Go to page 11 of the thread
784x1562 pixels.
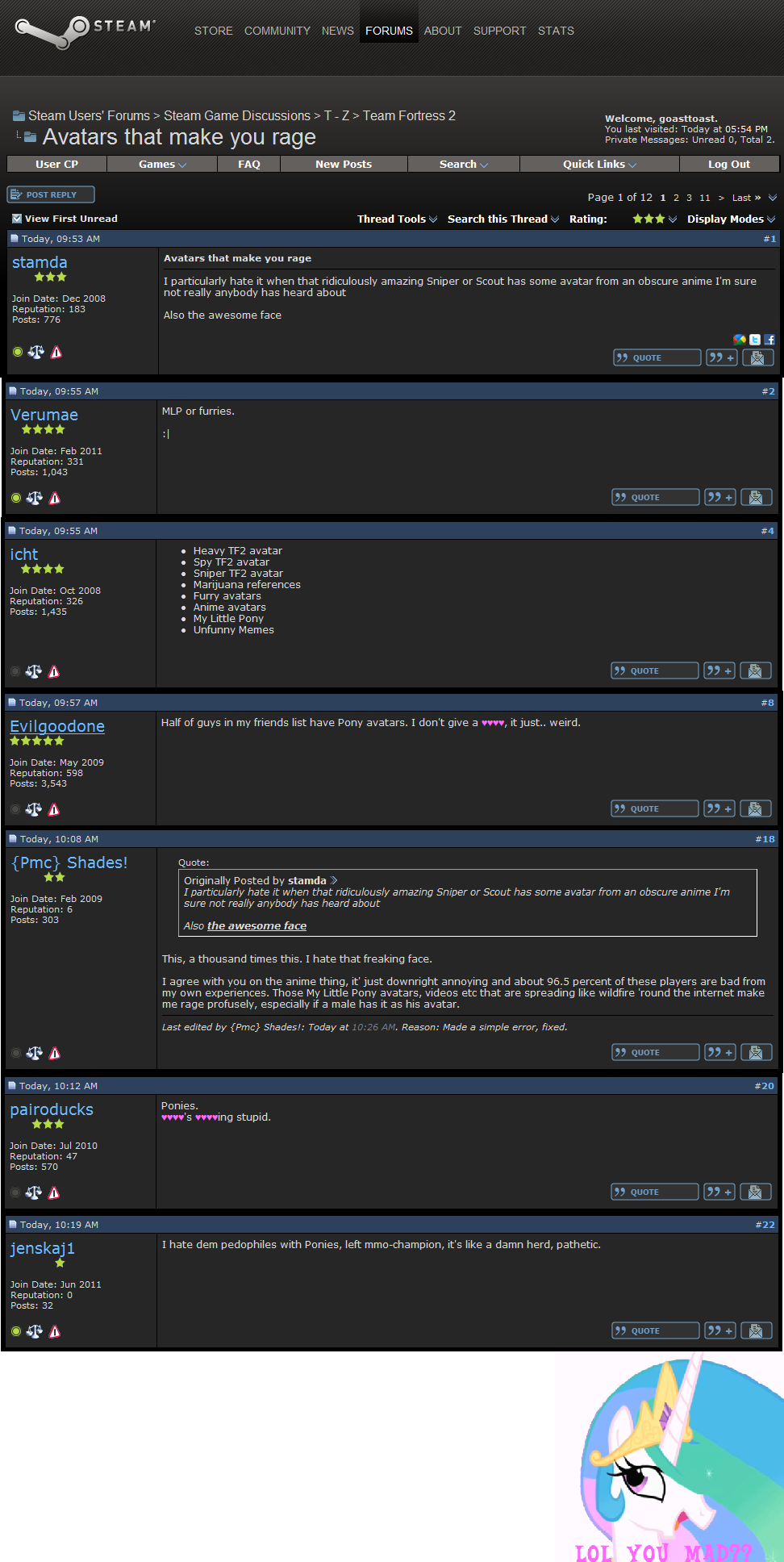(x=705, y=198)
